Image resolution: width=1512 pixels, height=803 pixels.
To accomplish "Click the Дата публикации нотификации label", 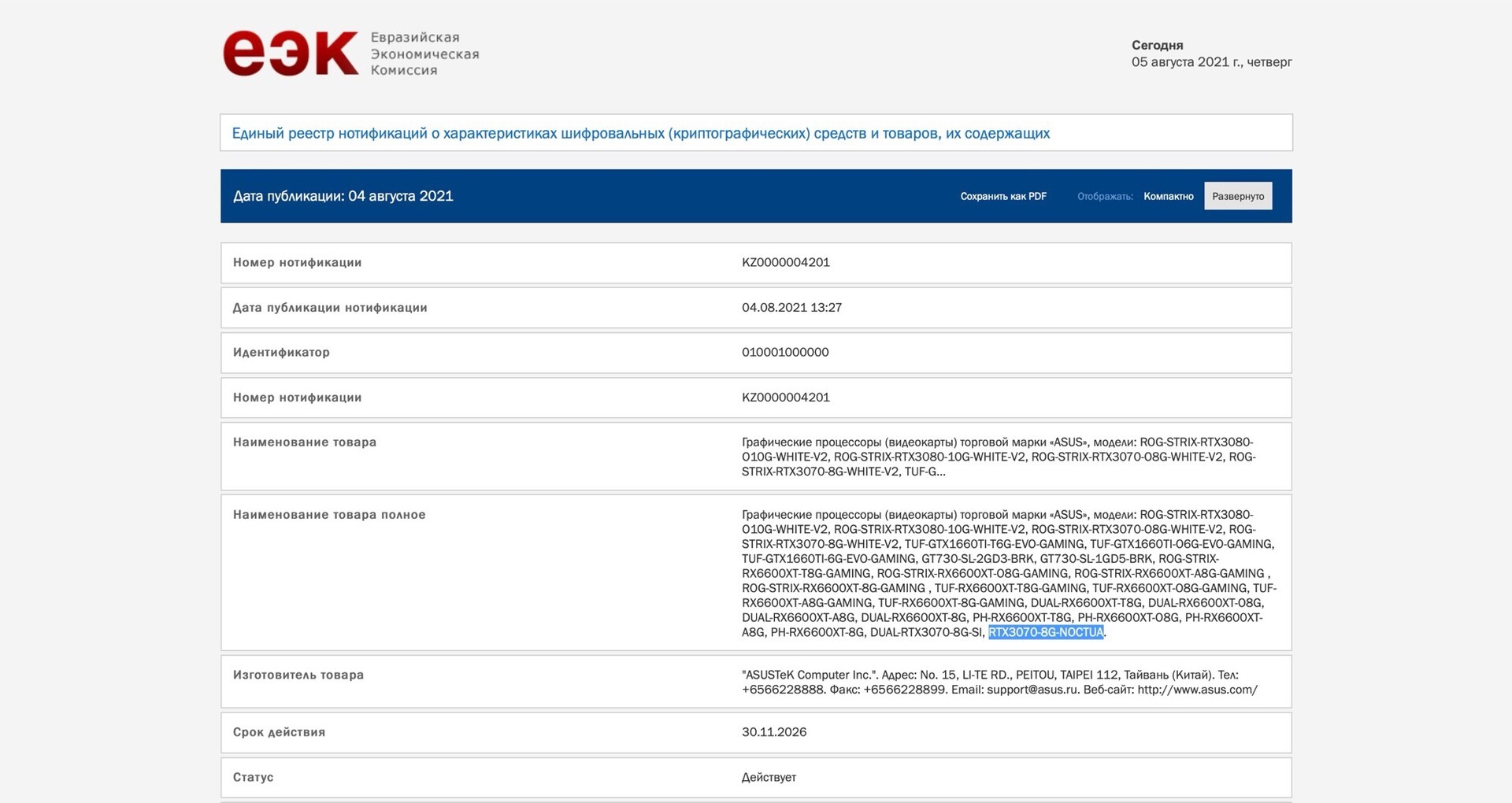I will [330, 307].
